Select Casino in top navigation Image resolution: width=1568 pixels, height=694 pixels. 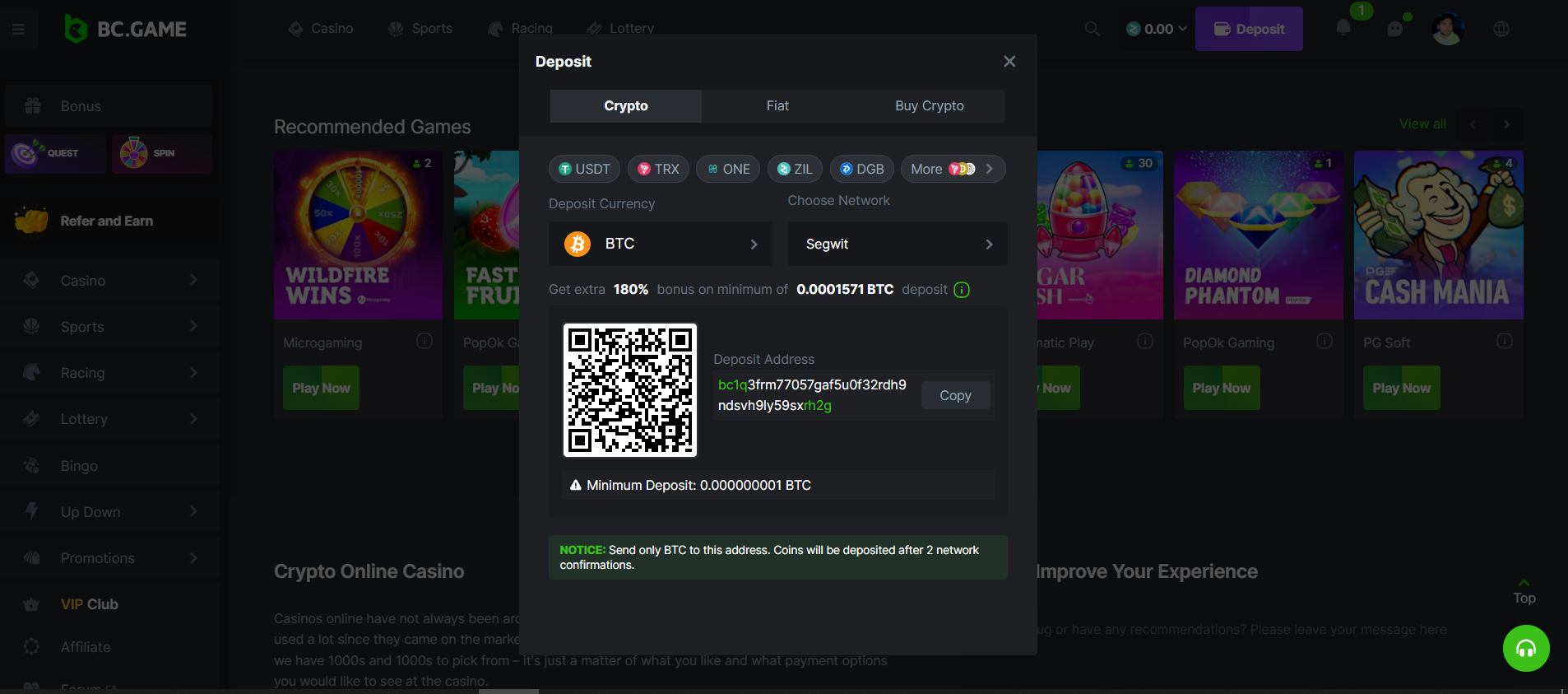click(x=321, y=29)
